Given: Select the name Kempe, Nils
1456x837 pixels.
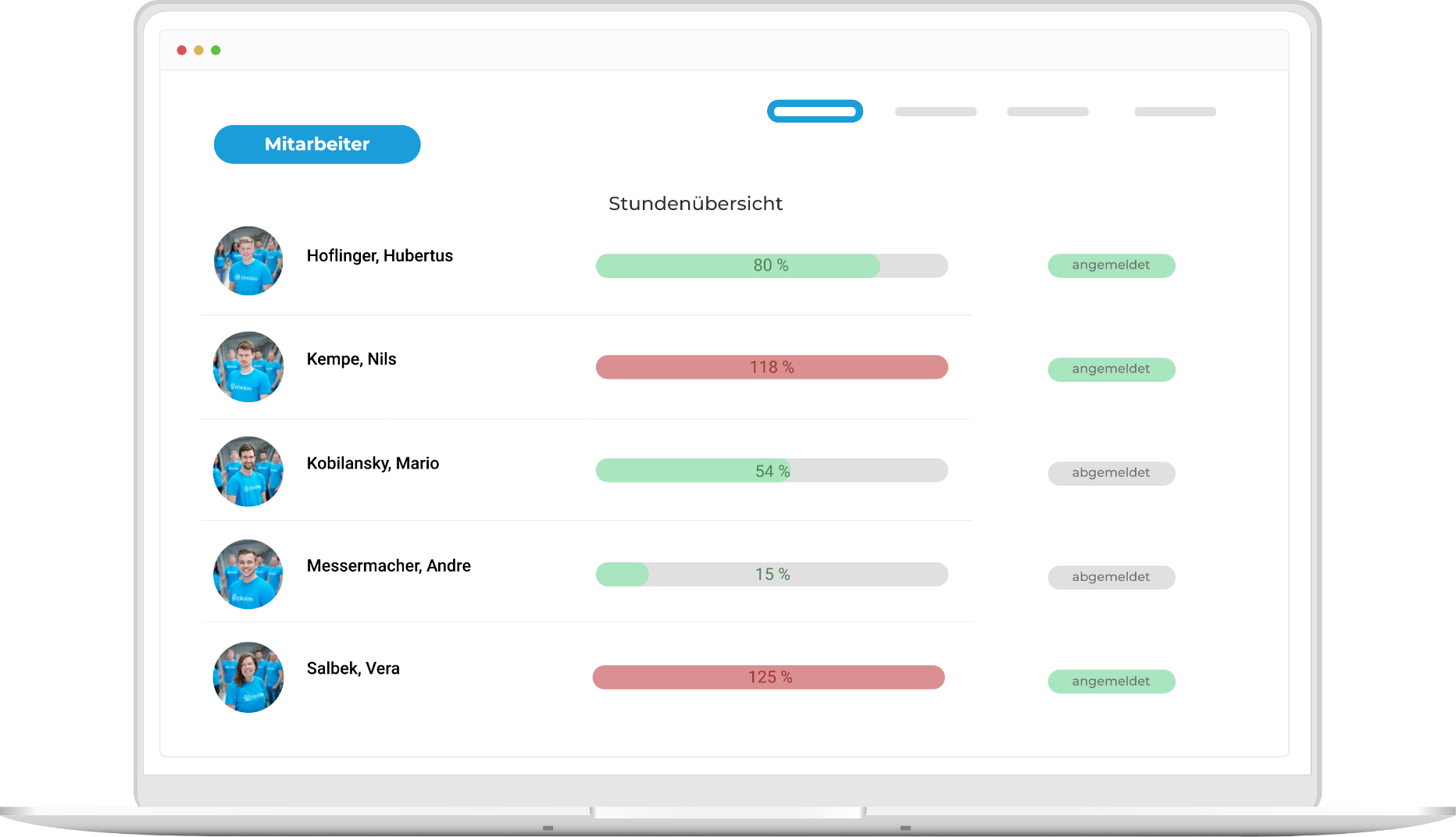Looking at the screenshot, I should [x=352, y=359].
